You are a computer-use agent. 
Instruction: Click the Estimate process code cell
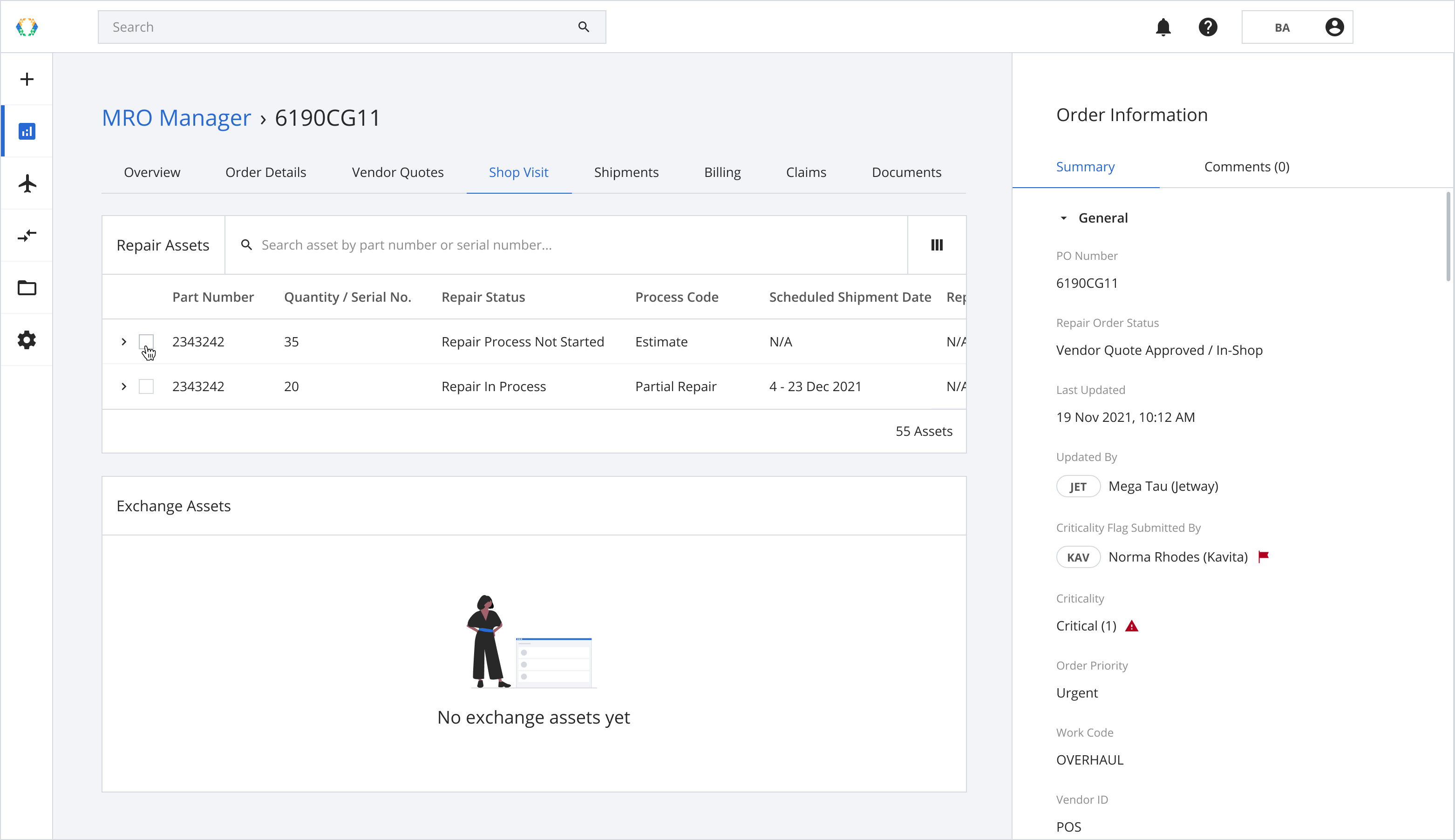click(x=661, y=341)
